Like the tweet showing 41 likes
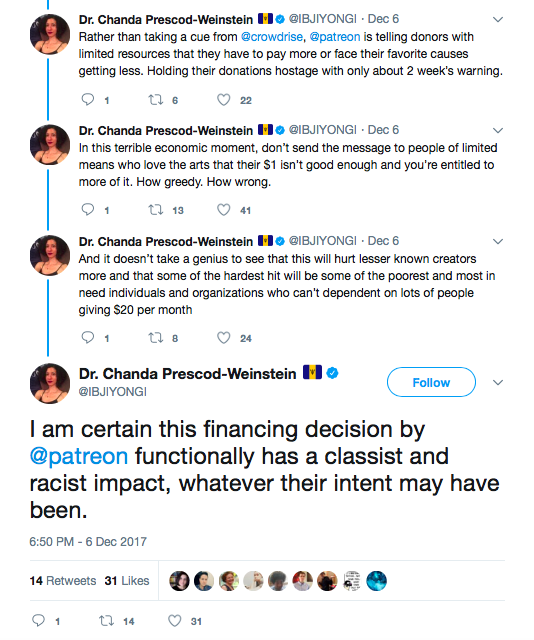The image size is (534, 640). (x=223, y=210)
